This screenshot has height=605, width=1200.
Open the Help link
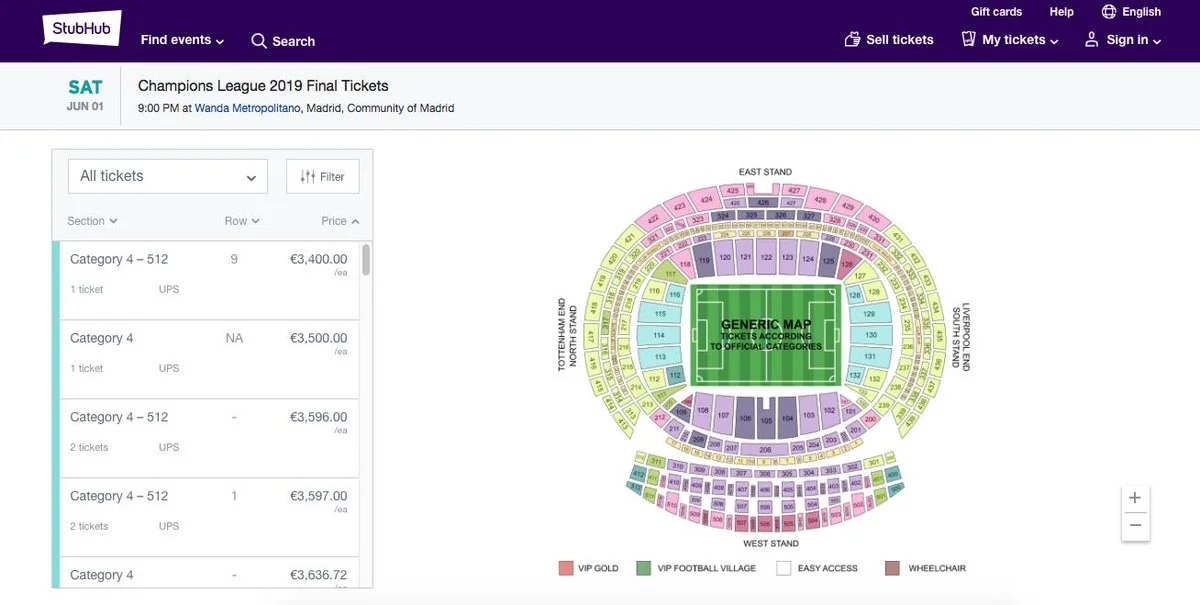tap(1061, 12)
